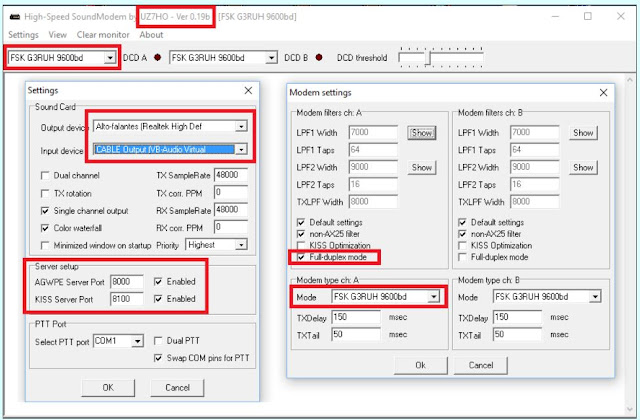640x420 pixels.
Task: Show LPF2 filter for channel A
Action: 422,168
